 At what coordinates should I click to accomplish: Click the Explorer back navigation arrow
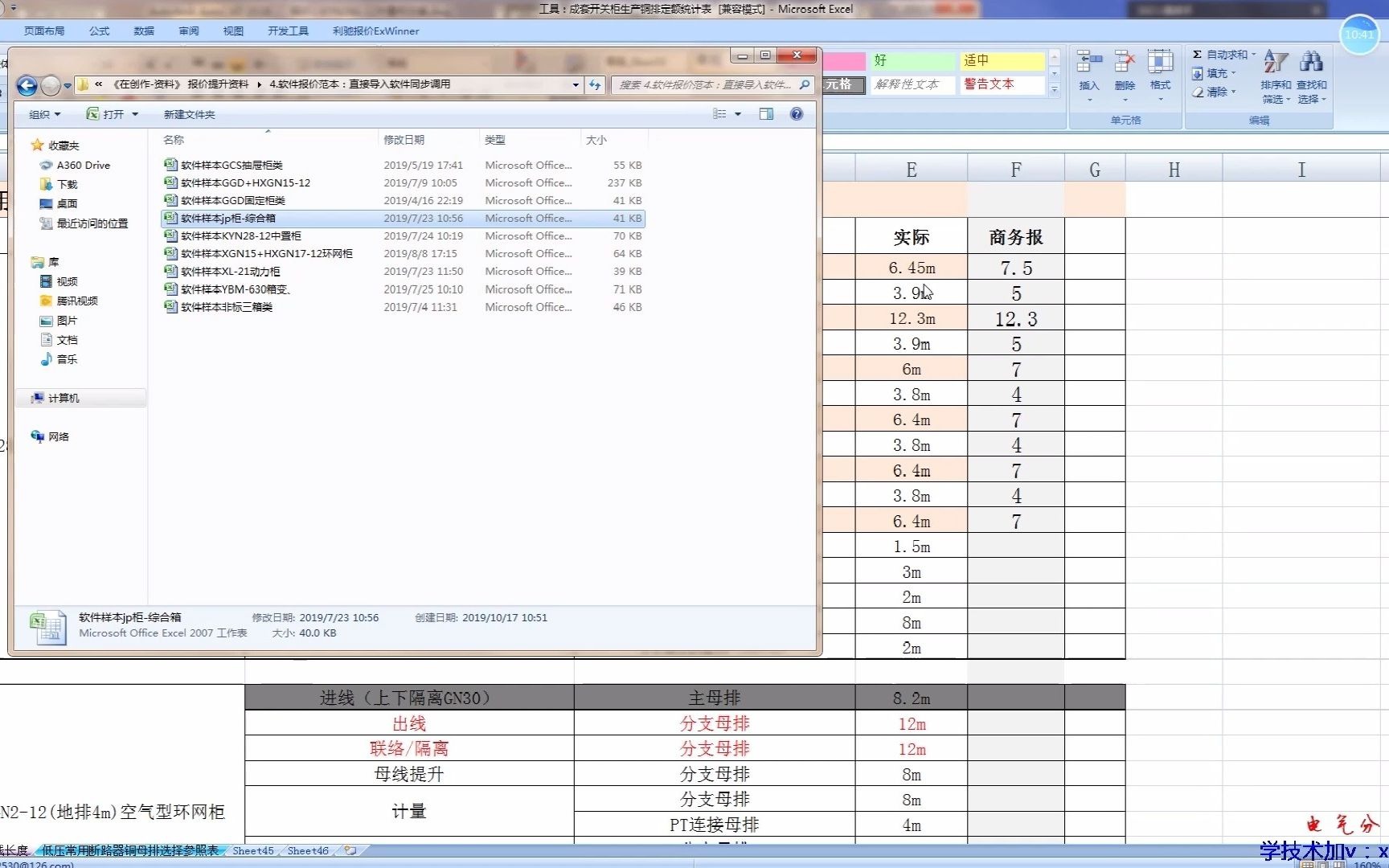(27, 85)
